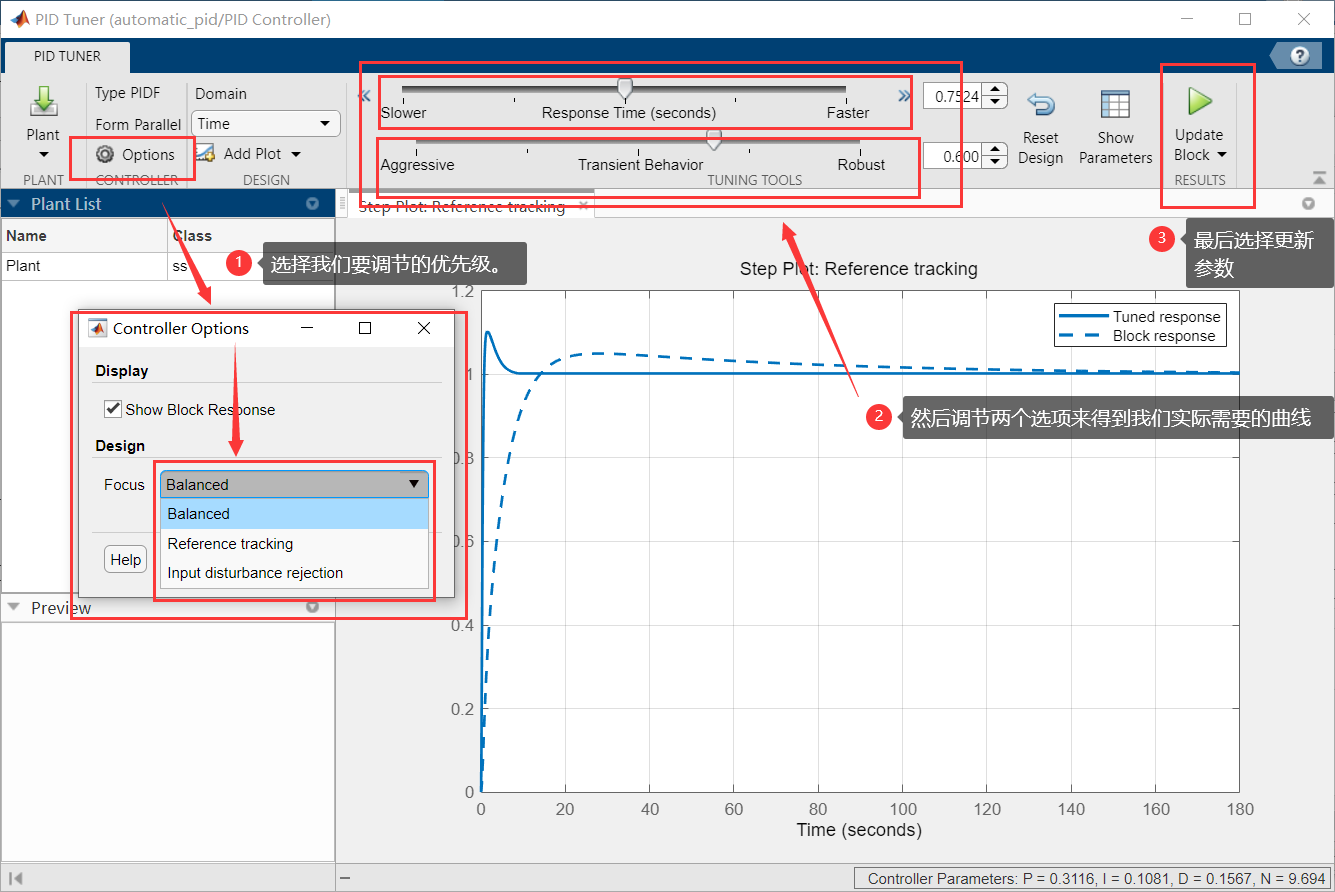Click the Plant import icon
The height and width of the screenshot is (892, 1335).
click(x=43, y=103)
